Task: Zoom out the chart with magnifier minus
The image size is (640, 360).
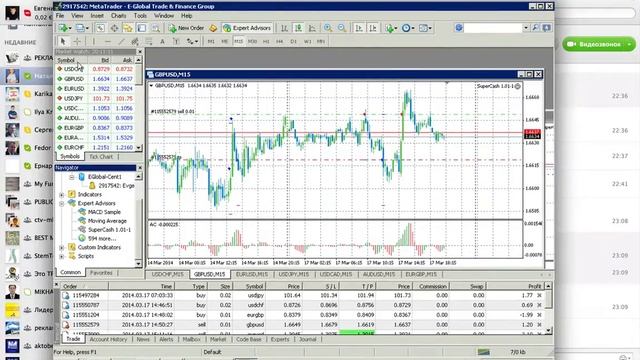Action: [342, 28]
